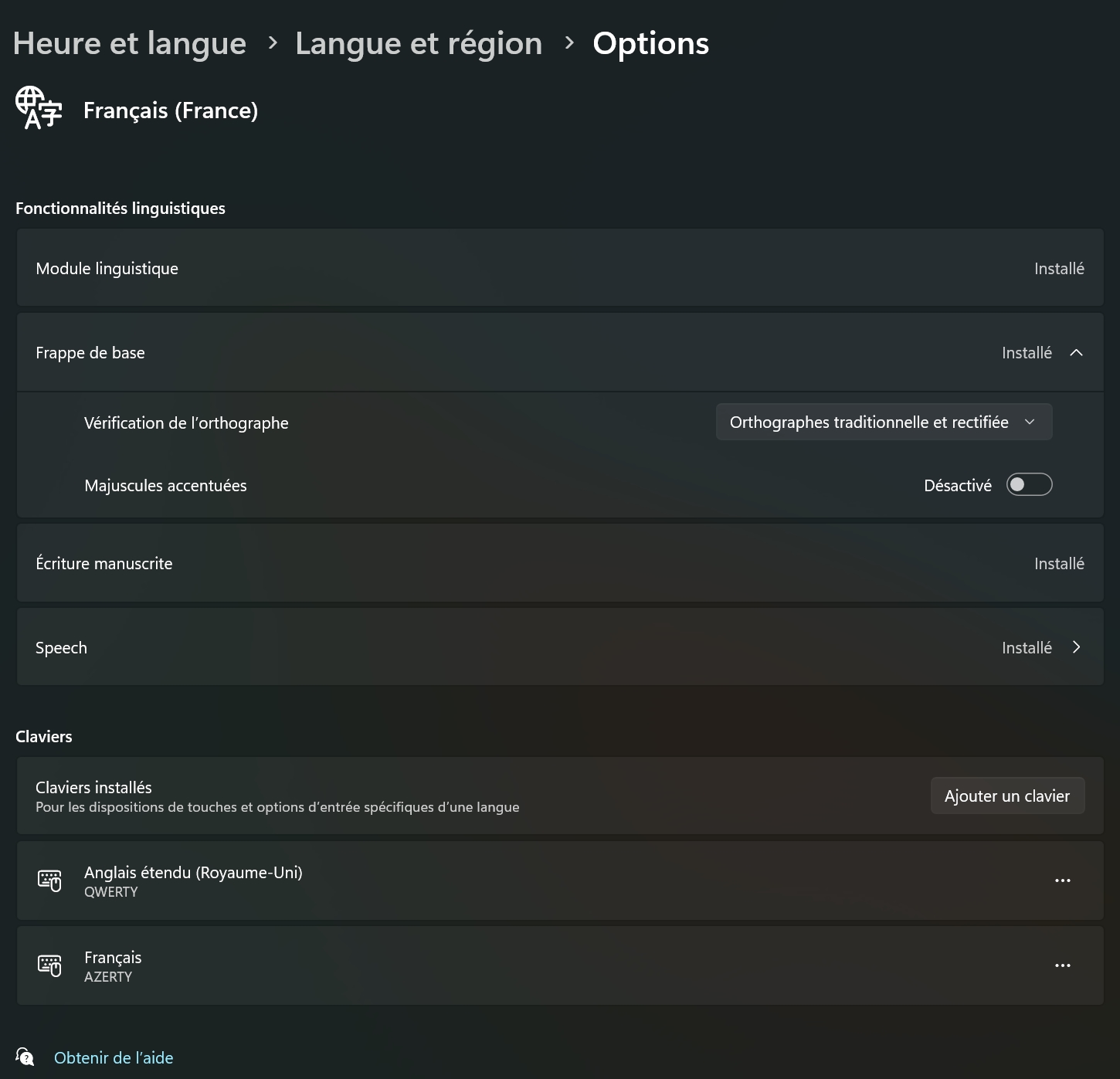This screenshot has width=1120, height=1079.
Task: Select the Français AZERTY keyboard entry
Action: pos(560,965)
